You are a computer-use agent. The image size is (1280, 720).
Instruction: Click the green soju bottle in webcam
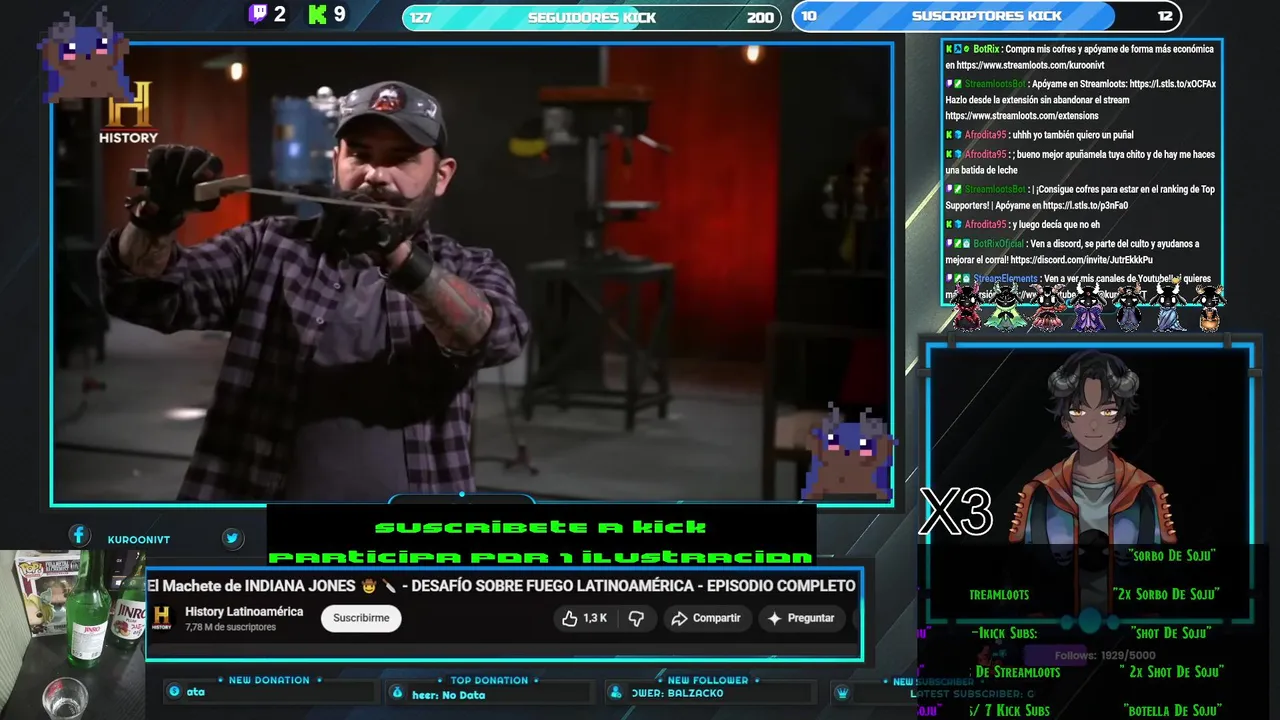tap(90, 606)
